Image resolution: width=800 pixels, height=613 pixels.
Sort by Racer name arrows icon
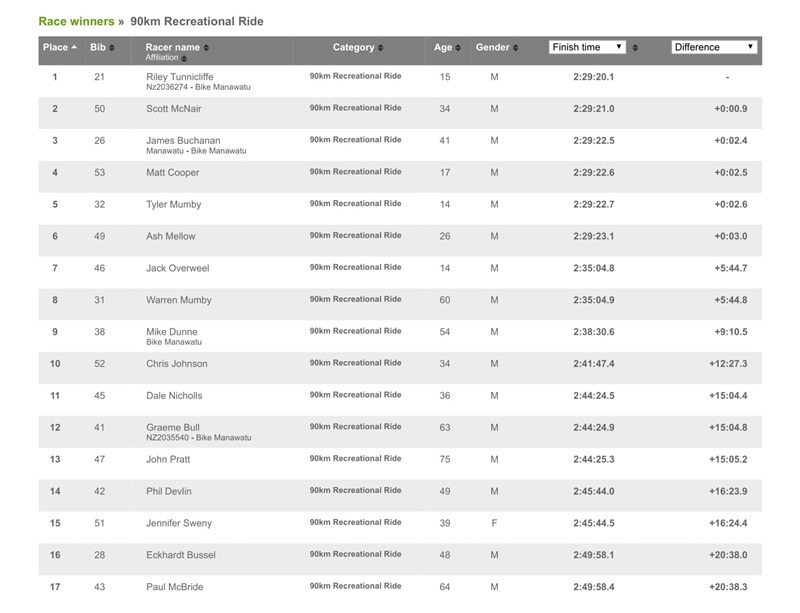[x=207, y=48]
